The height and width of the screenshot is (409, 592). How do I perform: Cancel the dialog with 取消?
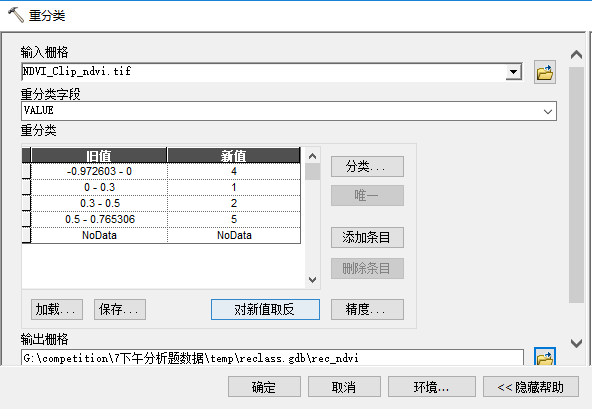pyautogui.click(x=344, y=387)
